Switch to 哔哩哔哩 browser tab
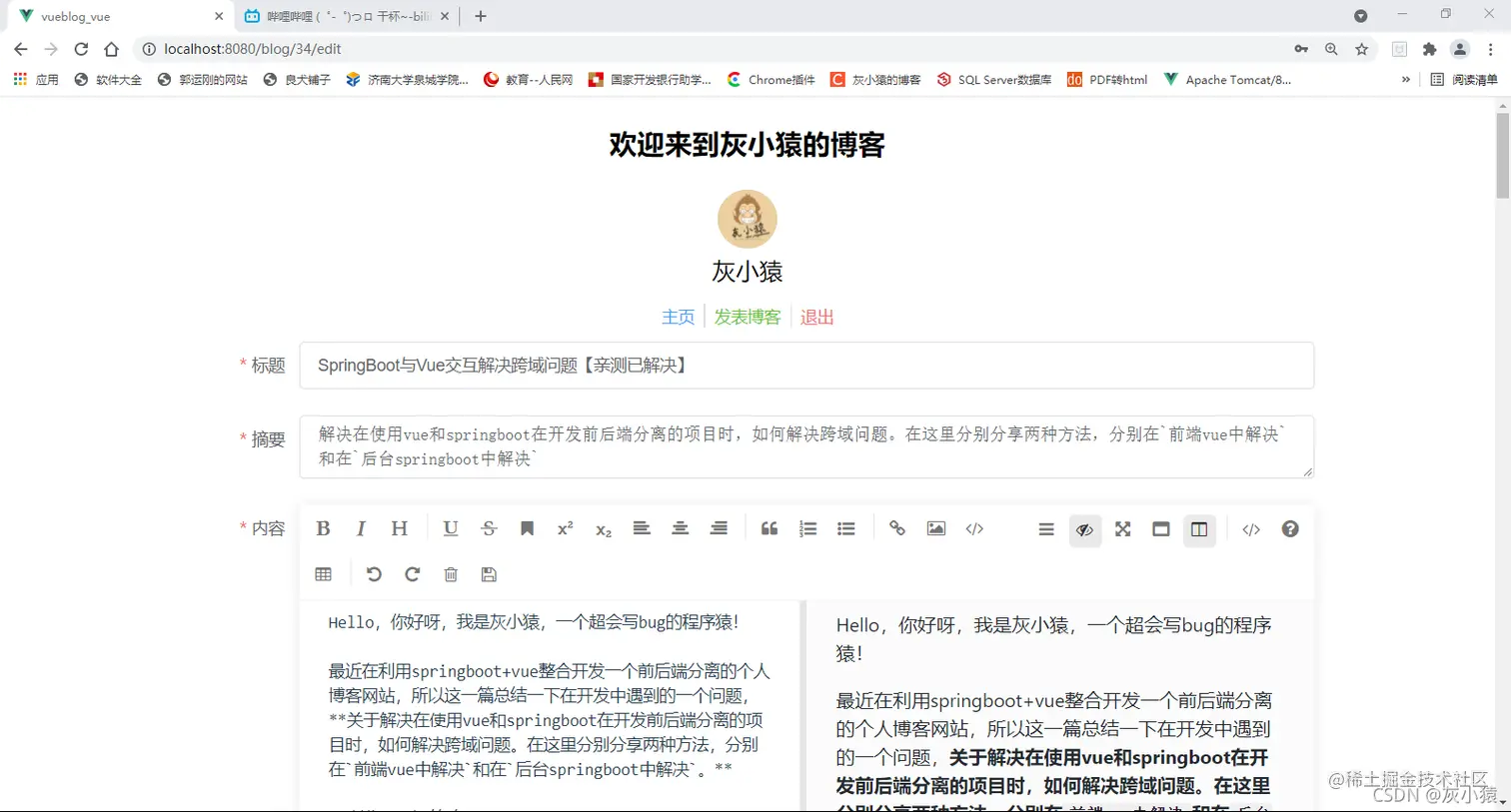 click(x=346, y=16)
